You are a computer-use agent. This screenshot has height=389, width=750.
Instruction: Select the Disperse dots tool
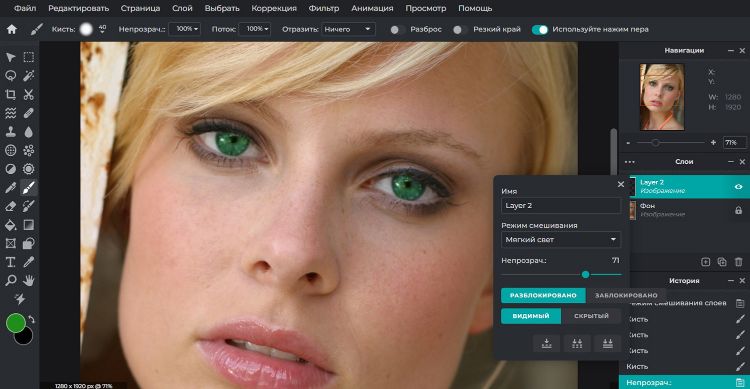pyautogui.click(x=29, y=150)
